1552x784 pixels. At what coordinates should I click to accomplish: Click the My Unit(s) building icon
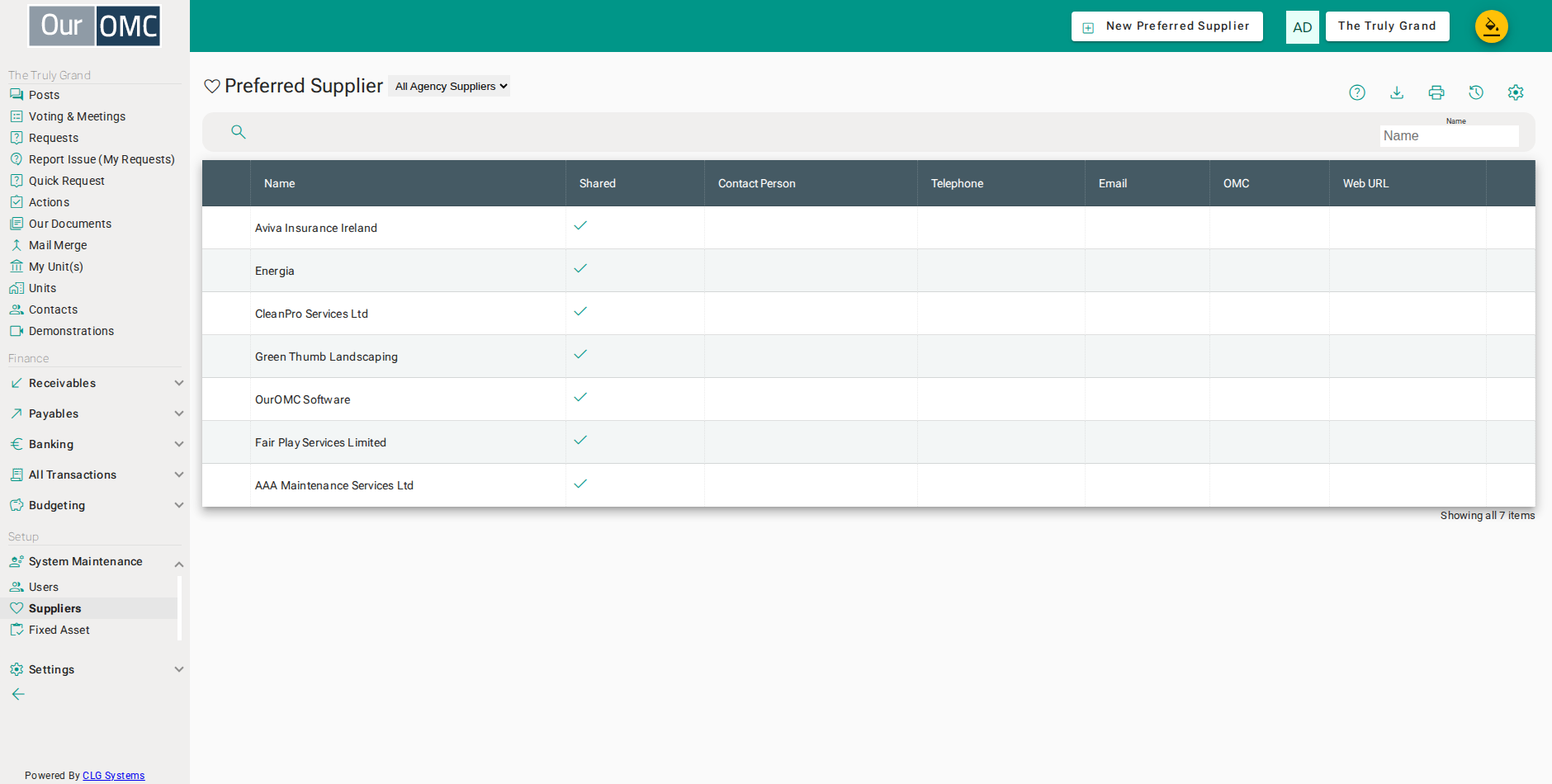point(17,267)
